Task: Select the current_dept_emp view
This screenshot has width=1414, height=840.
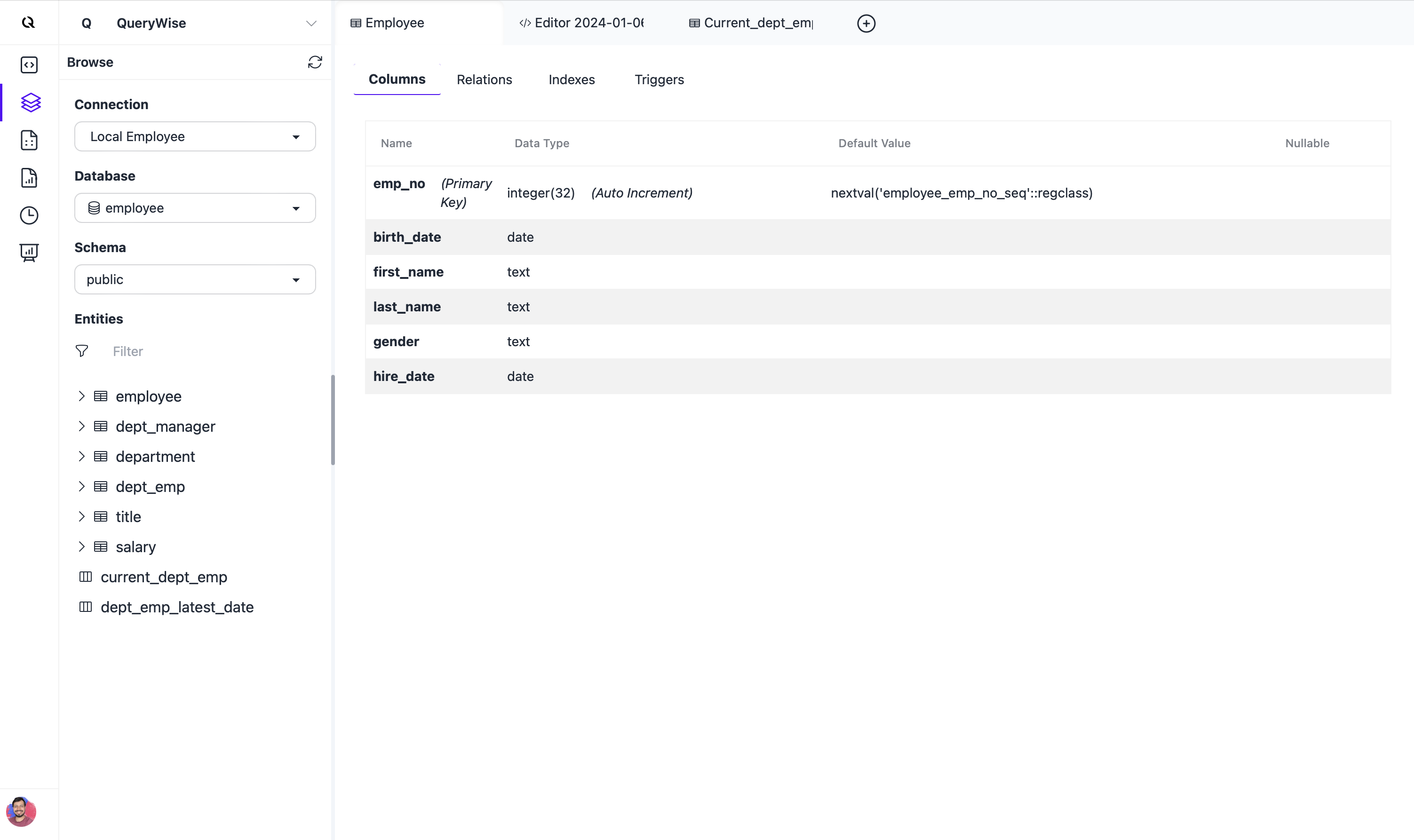Action: (x=164, y=577)
